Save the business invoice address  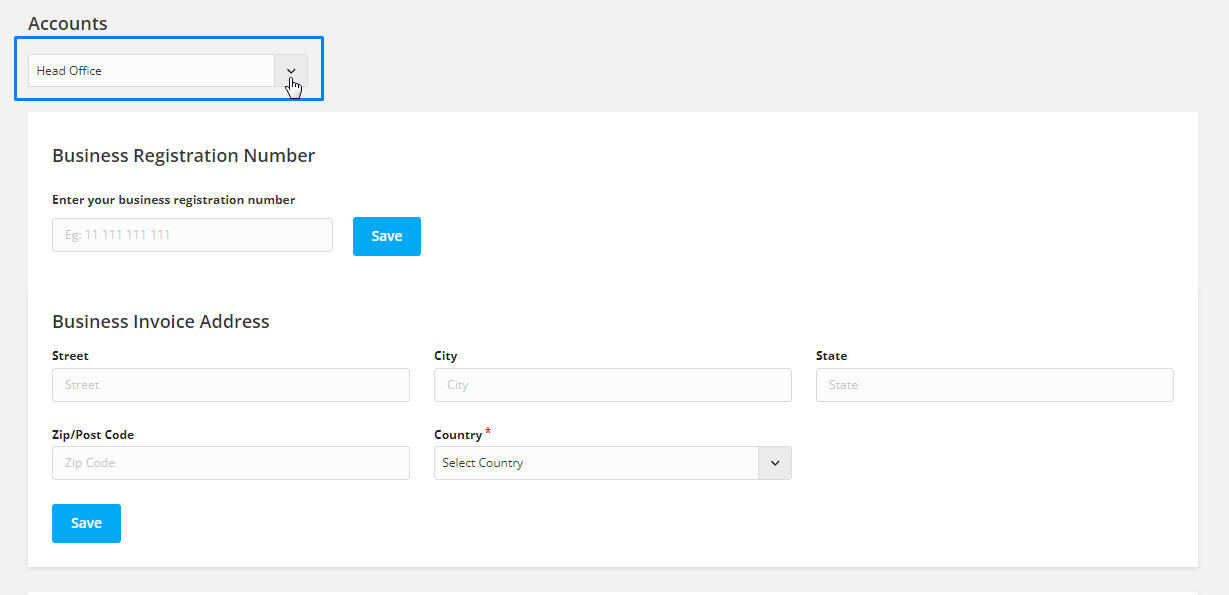[x=86, y=523]
